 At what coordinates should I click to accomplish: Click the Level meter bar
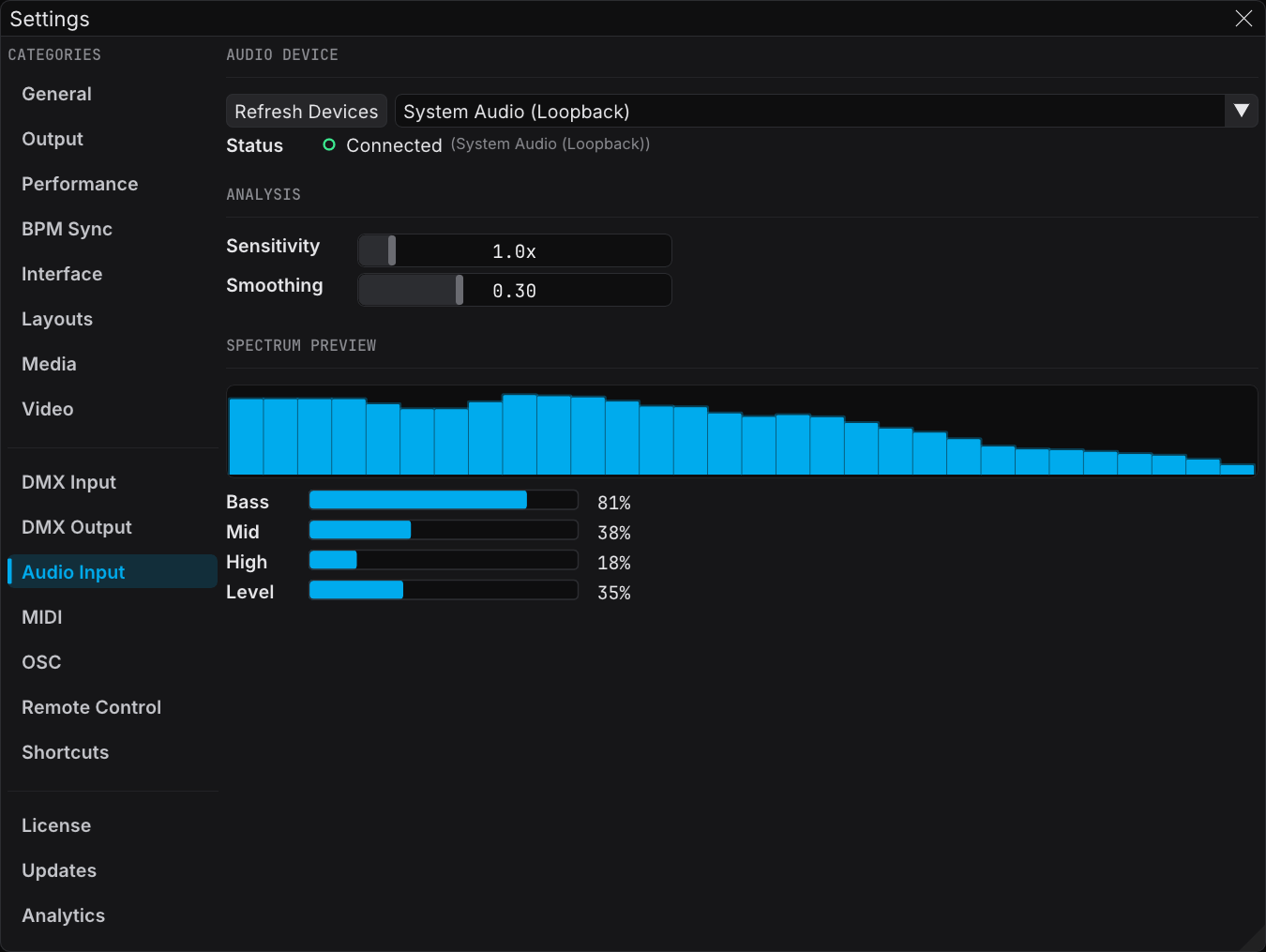pyautogui.click(x=444, y=590)
